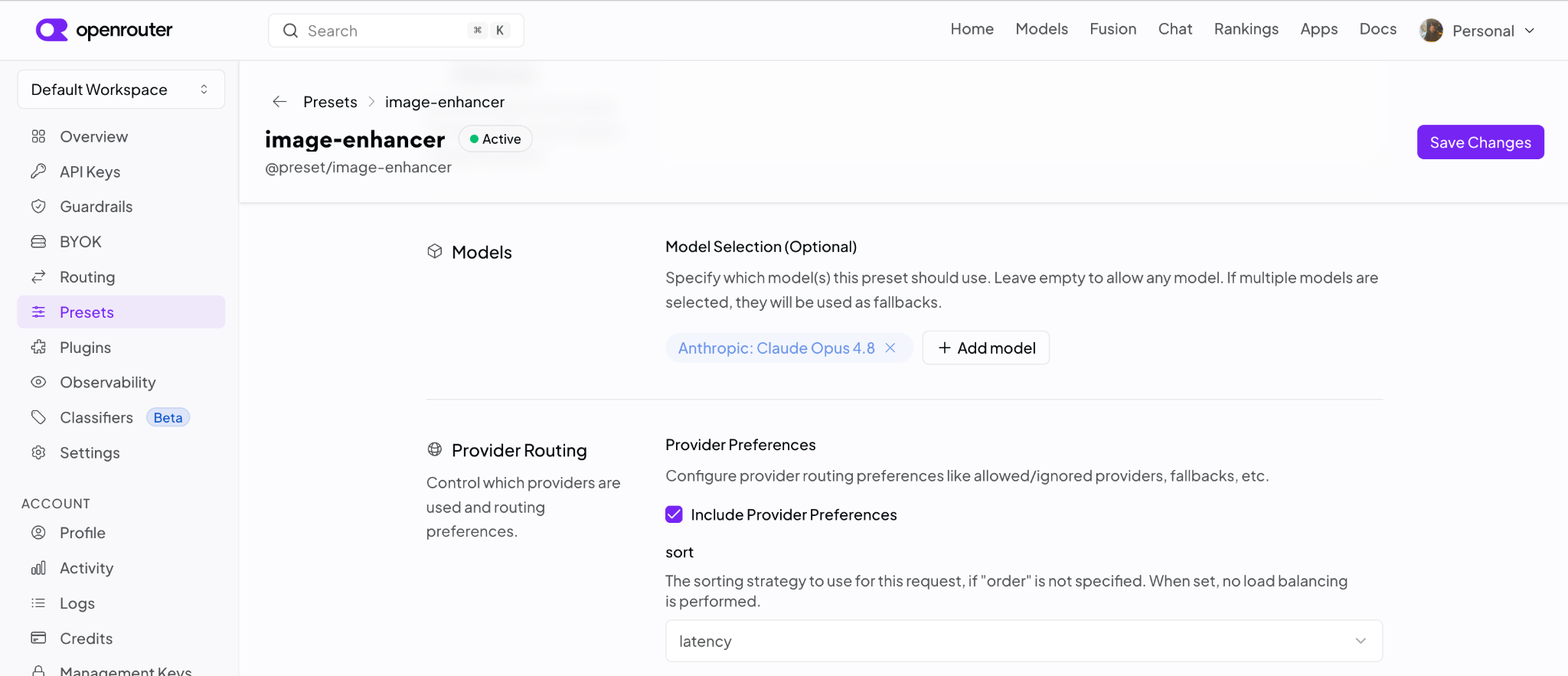Image resolution: width=1568 pixels, height=676 pixels.
Task: Click the Profile user icon
Action: [38, 533]
